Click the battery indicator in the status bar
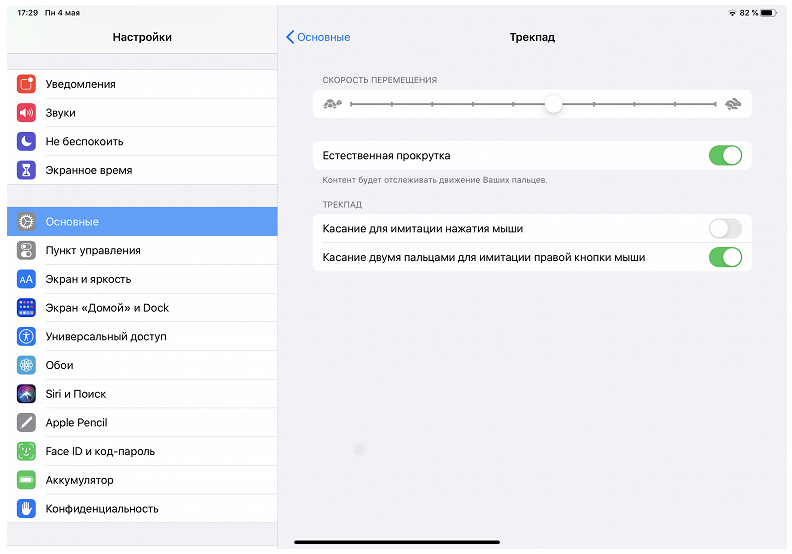The height and width of the screenshot is (554, 792). 768,13
